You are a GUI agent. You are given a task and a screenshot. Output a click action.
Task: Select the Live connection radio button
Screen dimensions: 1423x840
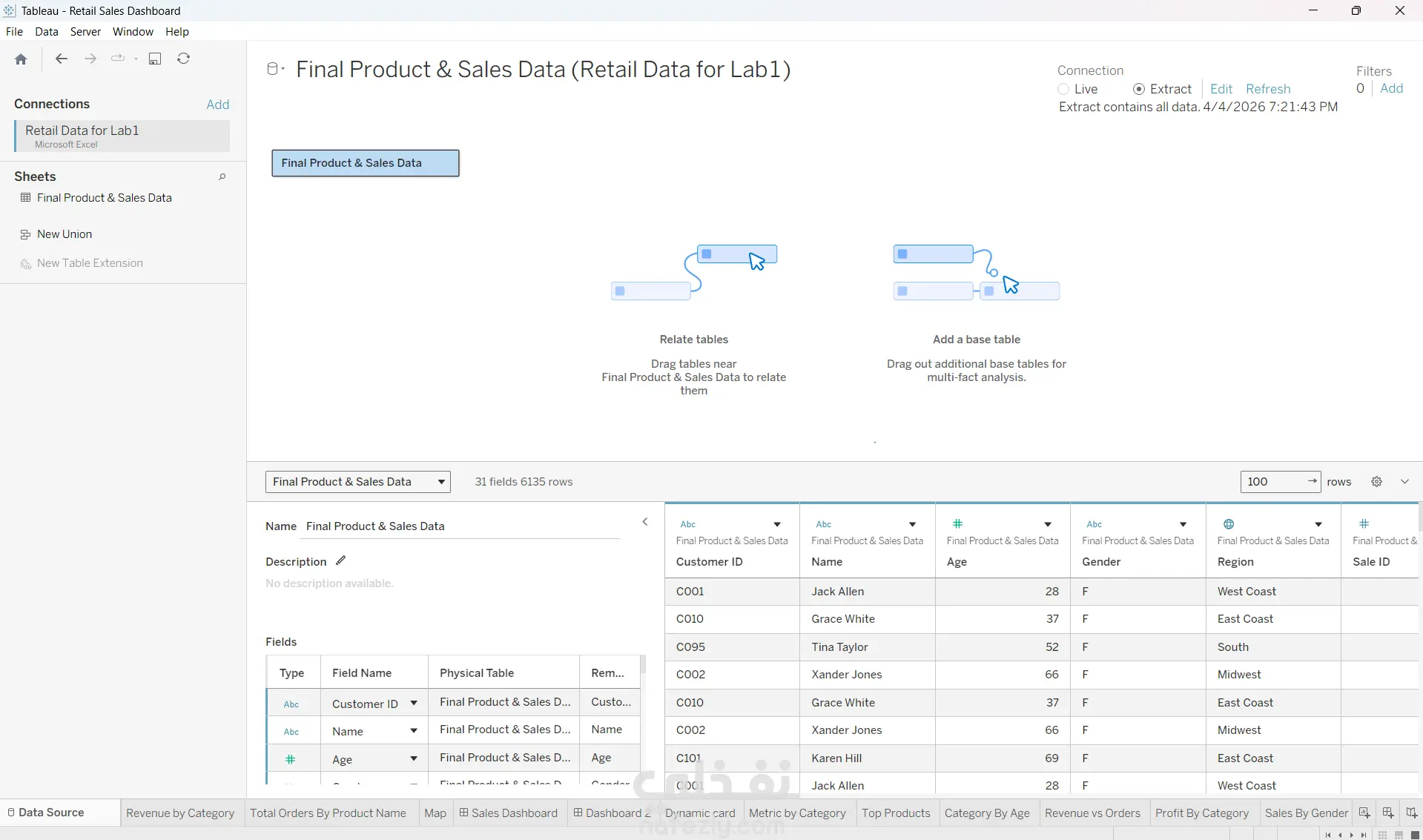click(1063, 89)
